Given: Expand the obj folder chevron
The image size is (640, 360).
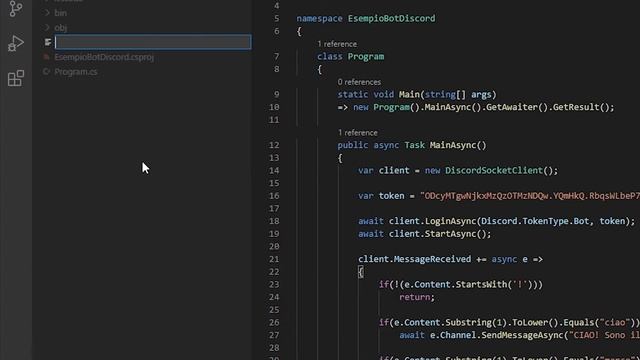Looking at the screenshot, I should click(x=47, y=27).
